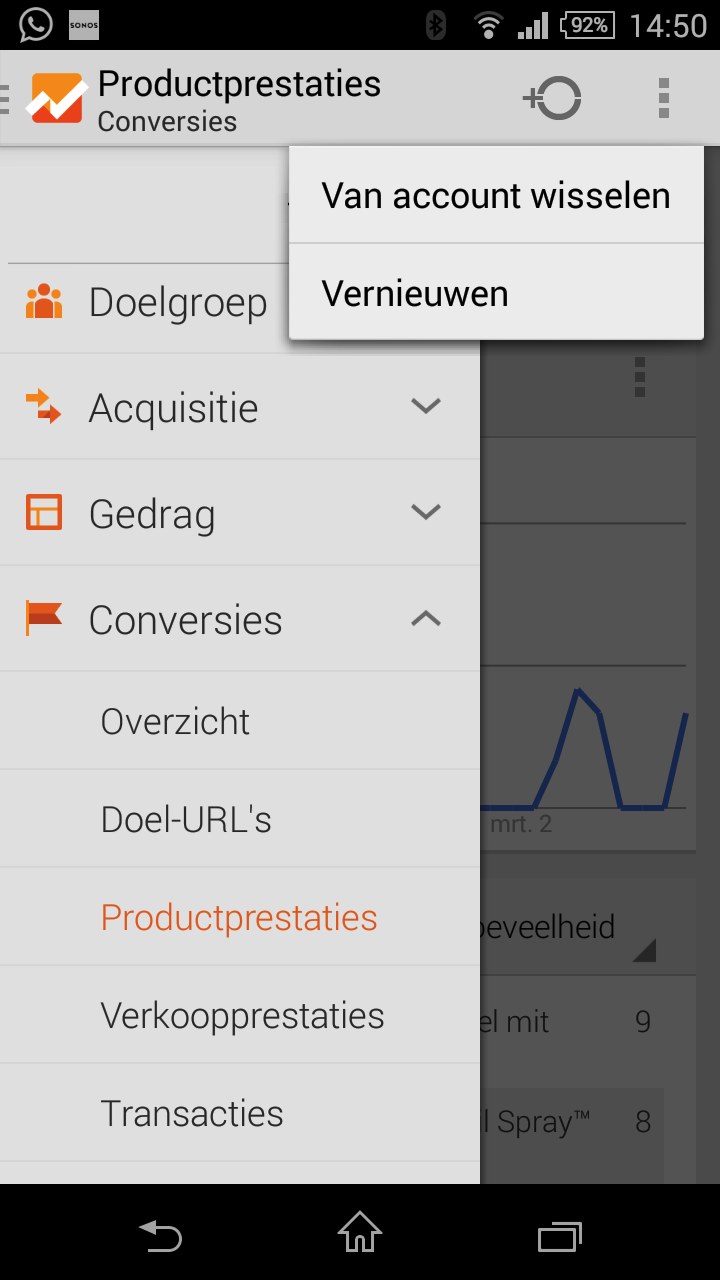Screen dimensions: 720x1280
Task: Open the three-dot overflow menu in header
Action: tap(663, 98)
